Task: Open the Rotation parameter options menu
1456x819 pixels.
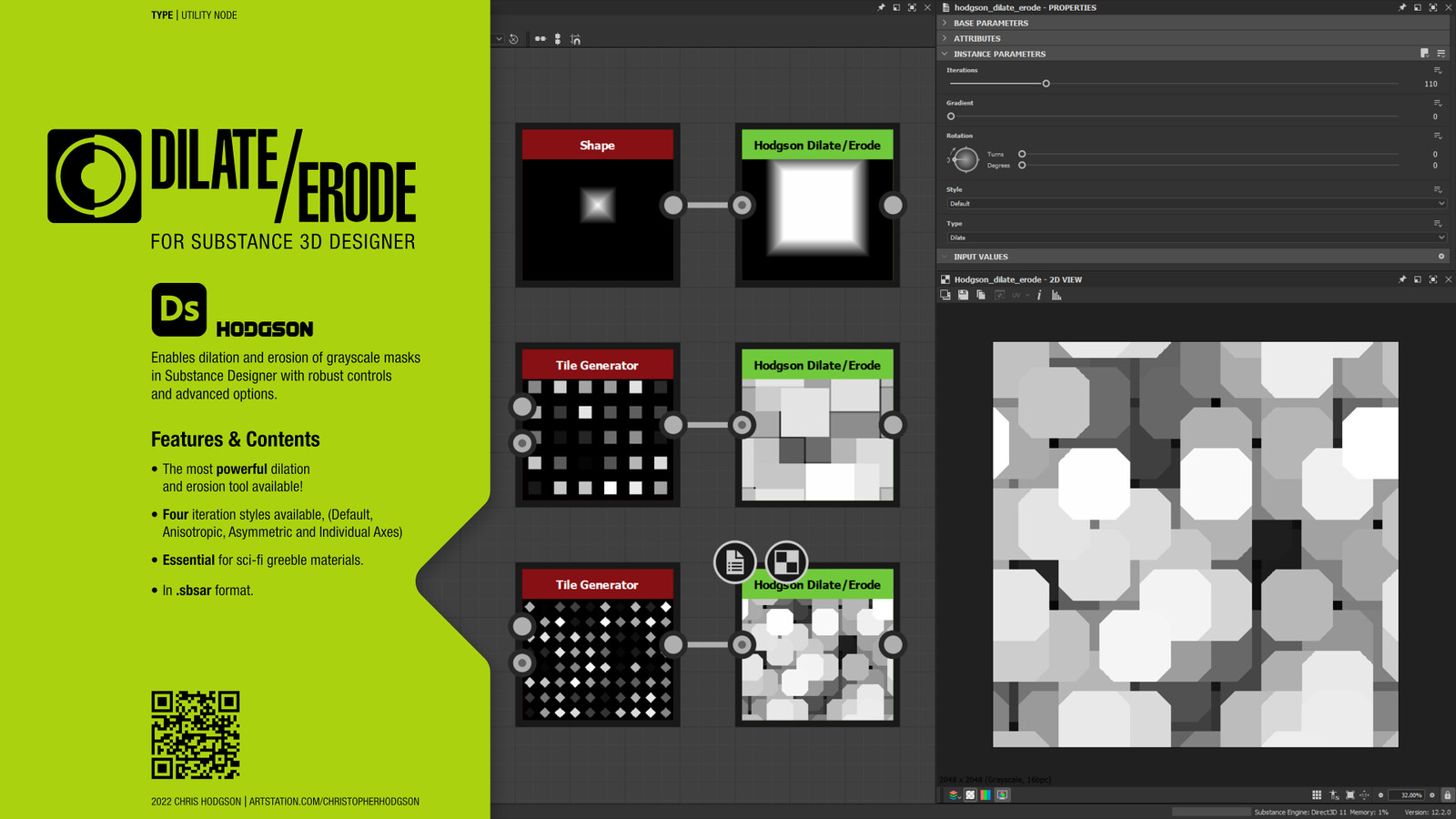Action: point(1438,136)
